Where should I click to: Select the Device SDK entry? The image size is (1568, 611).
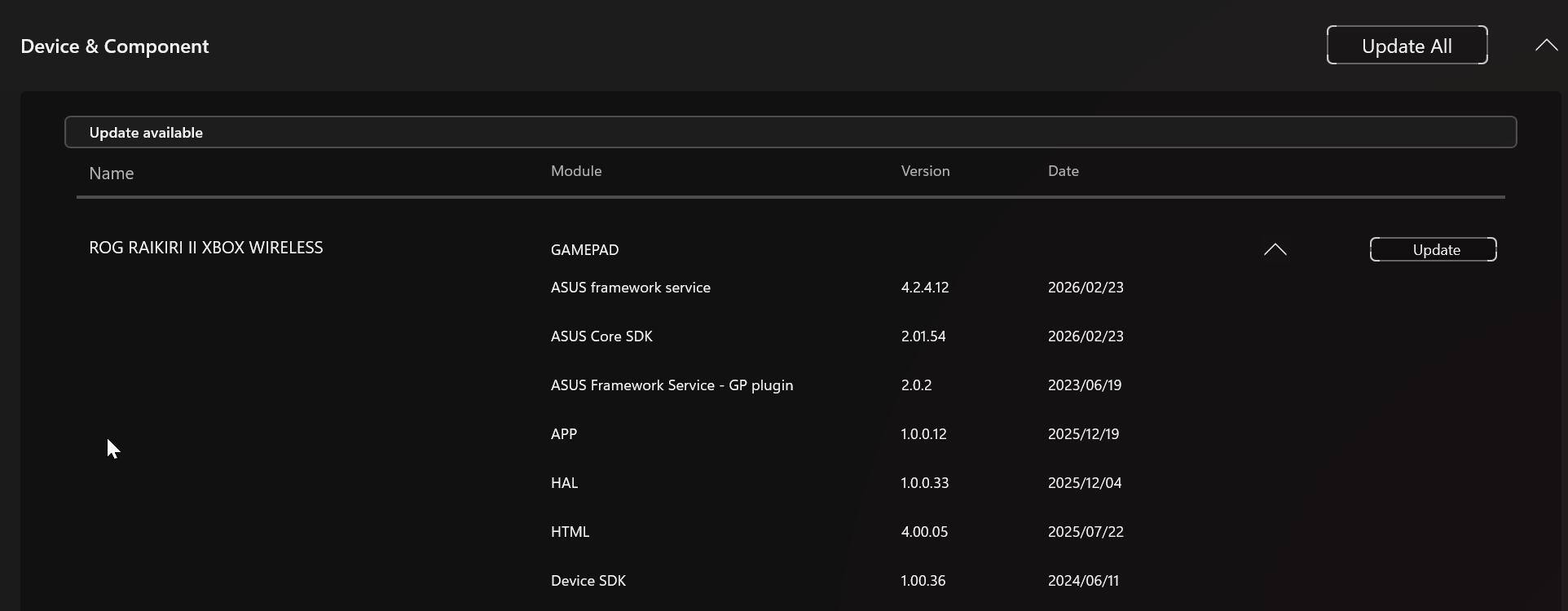click(x=588, y=581)
